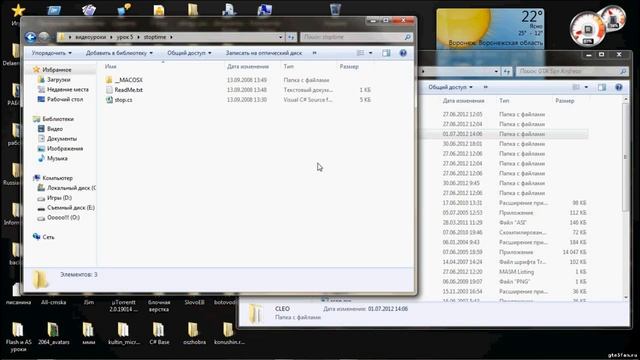The image size is (640, 360).
Task: Click the search field in back Explorer window
Action: pyautogui.click(x=572, y=71)
